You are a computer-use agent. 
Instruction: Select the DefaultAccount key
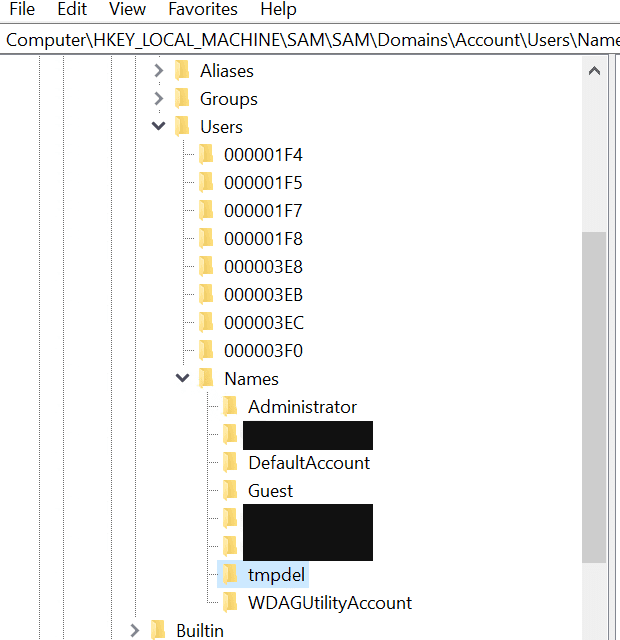pyautogui.click(x=309, y=463)
